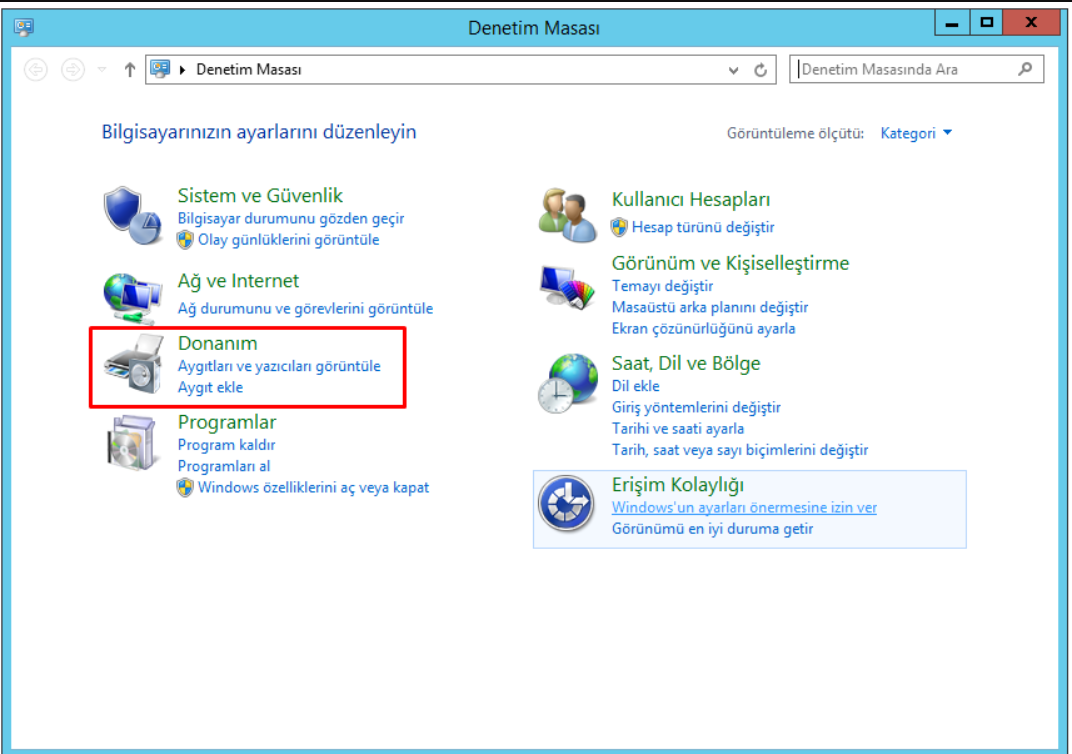The image size is (1072, 754).
Task: Open the Erişim Kolaylığı icon
Action: [x=567, y=503]
